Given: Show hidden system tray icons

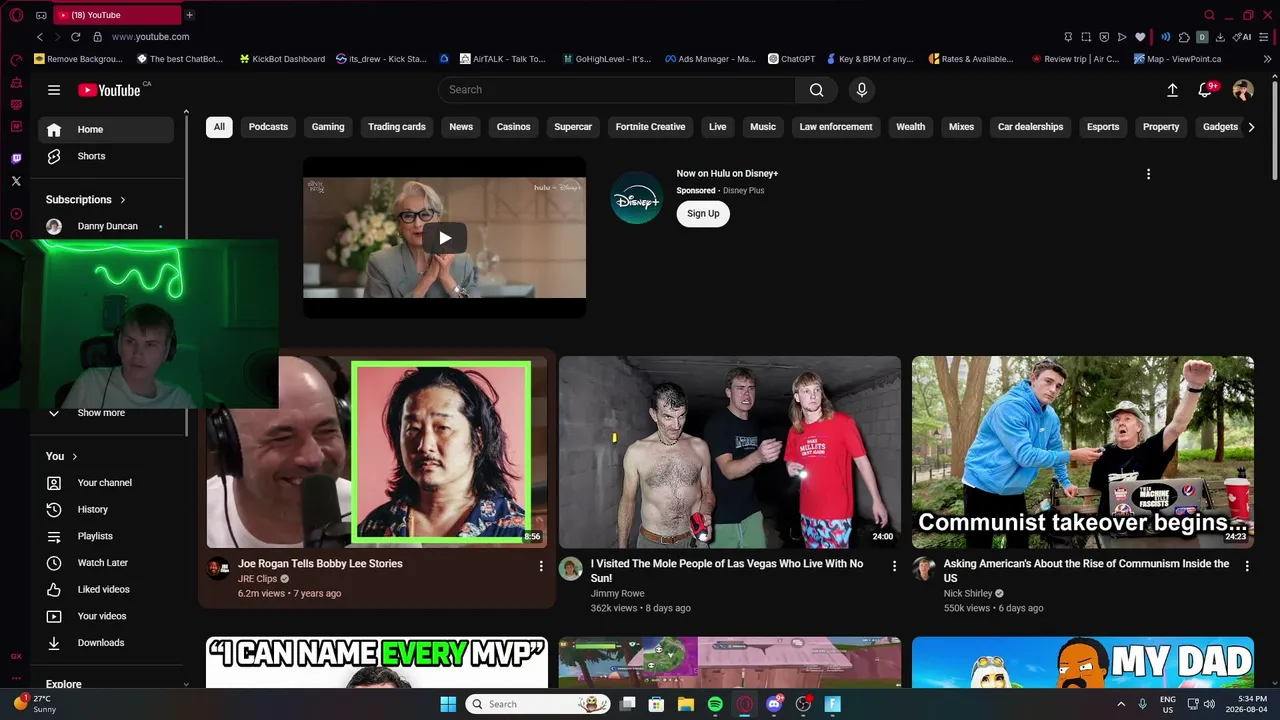Looking at the screenshot, I should pyautogui.click(x=1121, y=704).
